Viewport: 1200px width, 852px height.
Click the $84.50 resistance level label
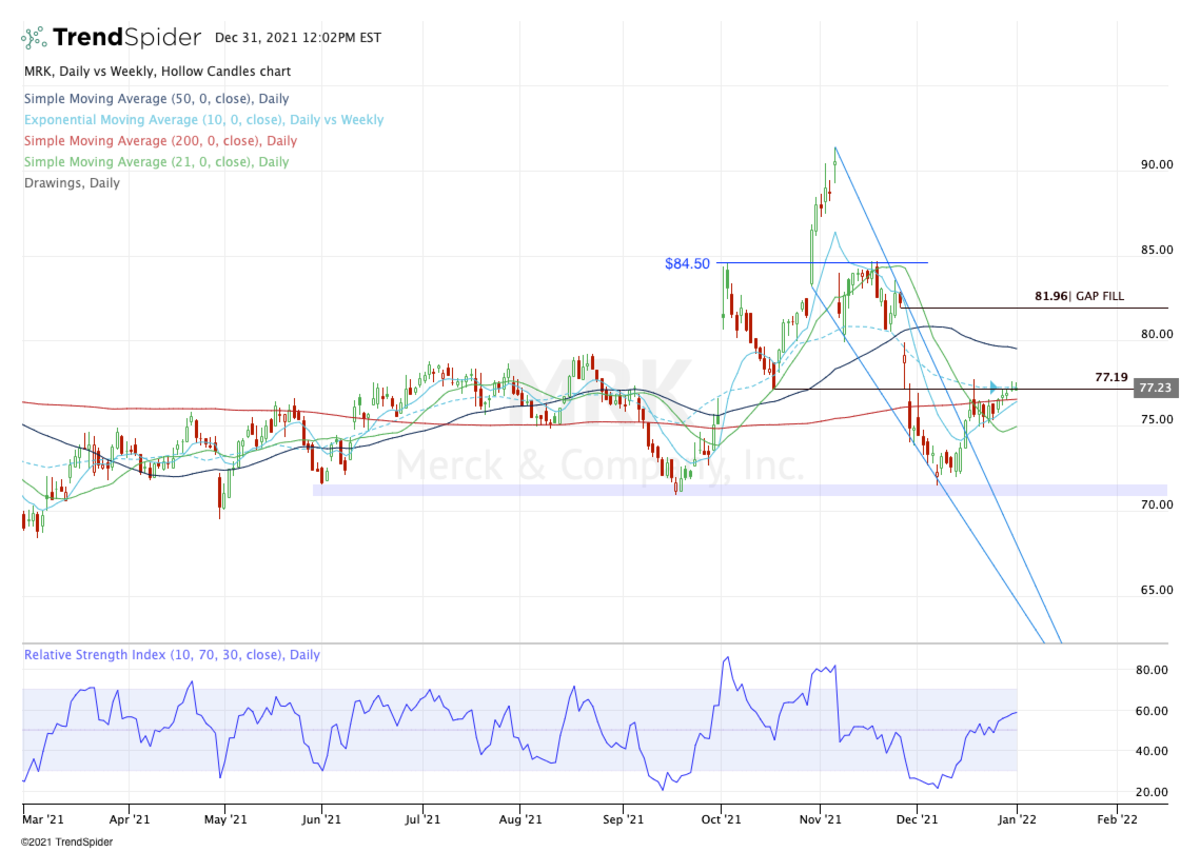[687, 264]
